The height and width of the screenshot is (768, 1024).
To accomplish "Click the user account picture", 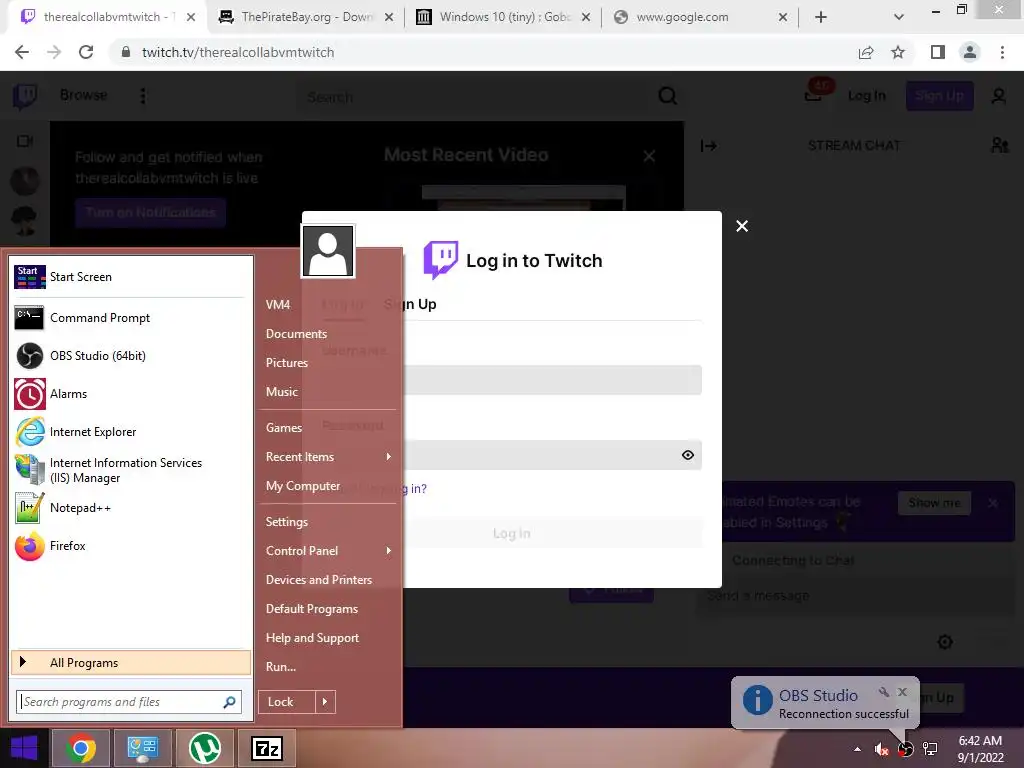I will click(328, 251).
